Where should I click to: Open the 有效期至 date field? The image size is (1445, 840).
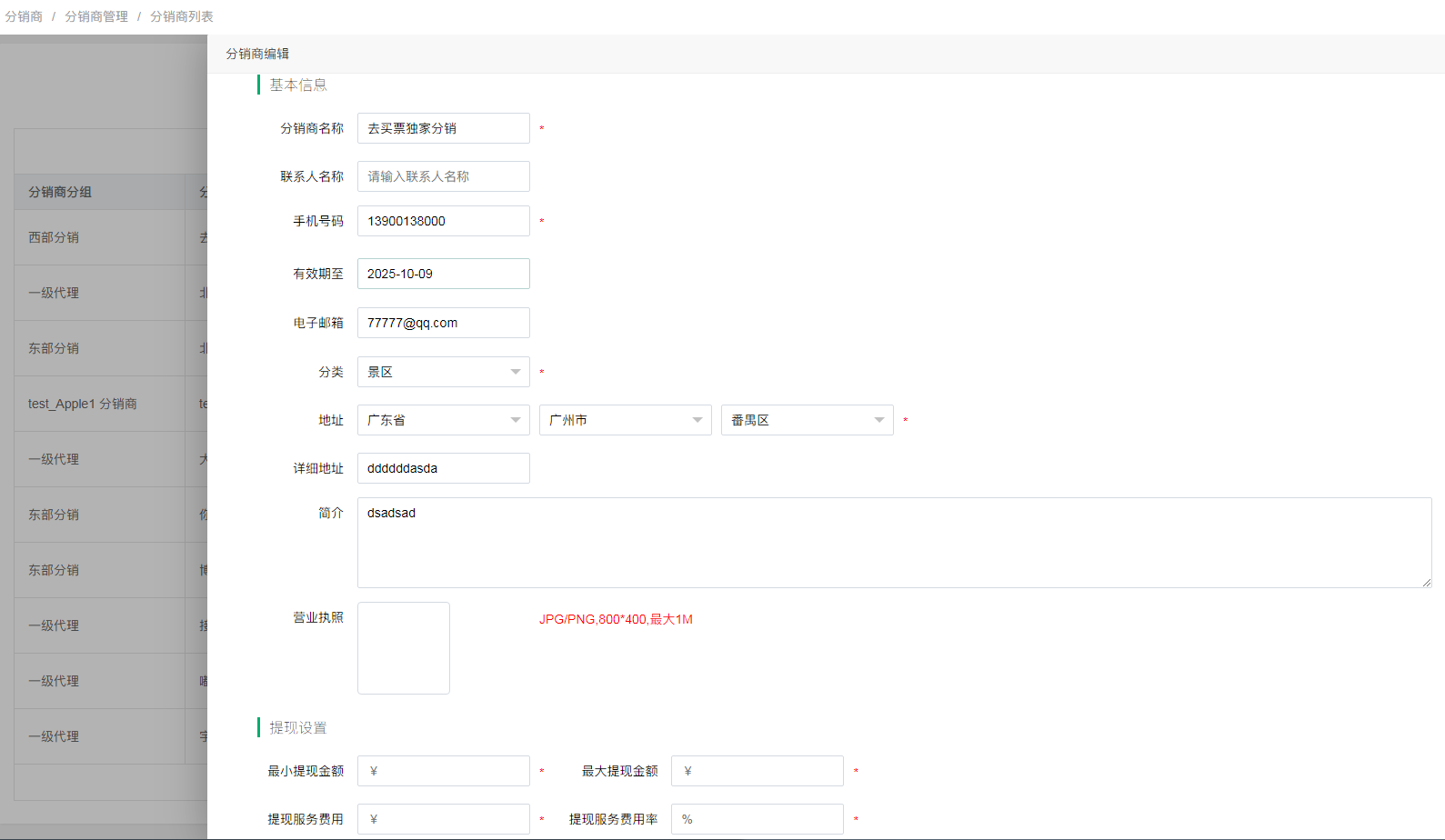click(x=443, y=274)
